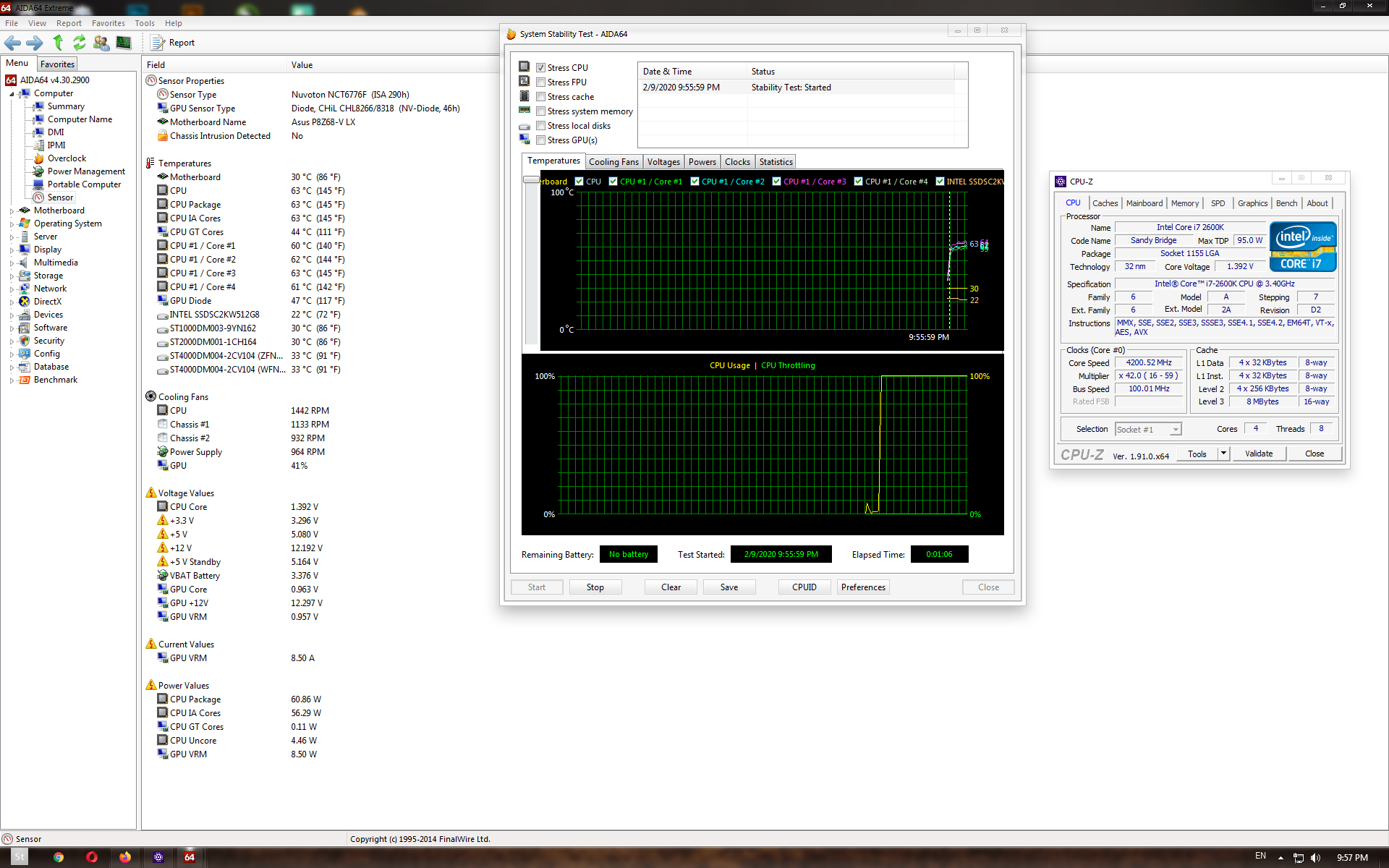
Task: Open the Manage User Changes people icon
Action: click(101, 43)
